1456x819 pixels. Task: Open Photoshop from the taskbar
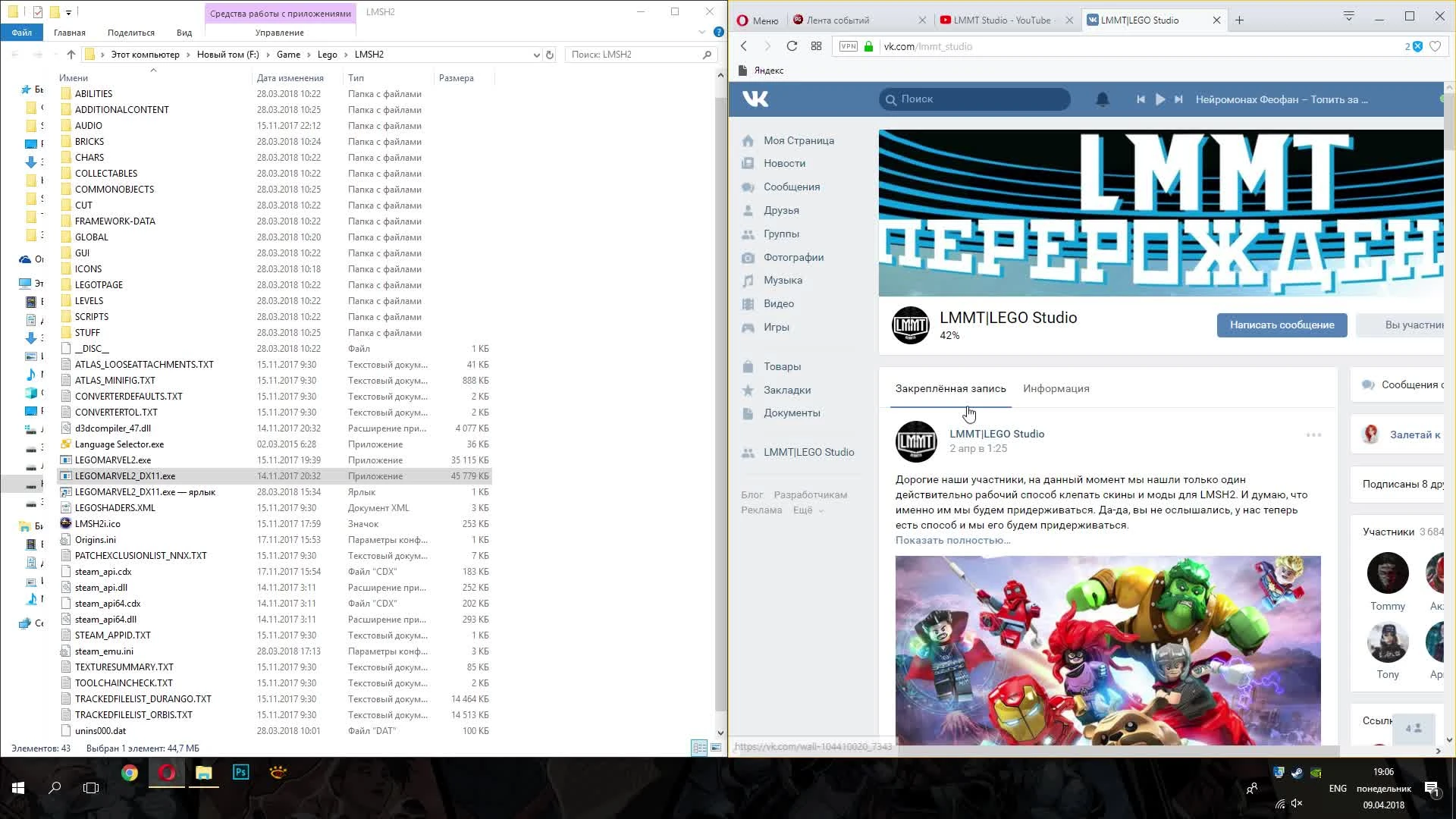240,773
